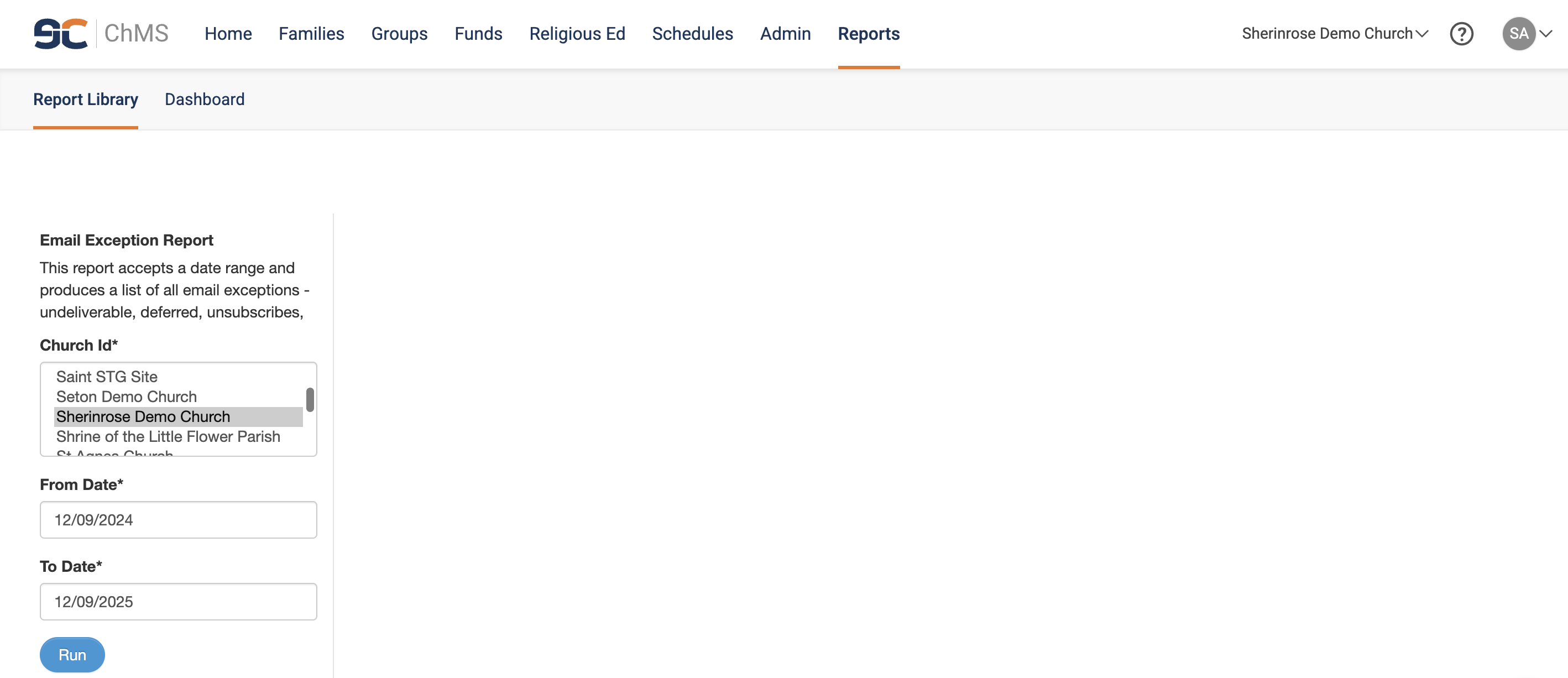Open the Religious Ed menu
The width and height of the screenshot is (1568, 678).
[x=577, y=34]
